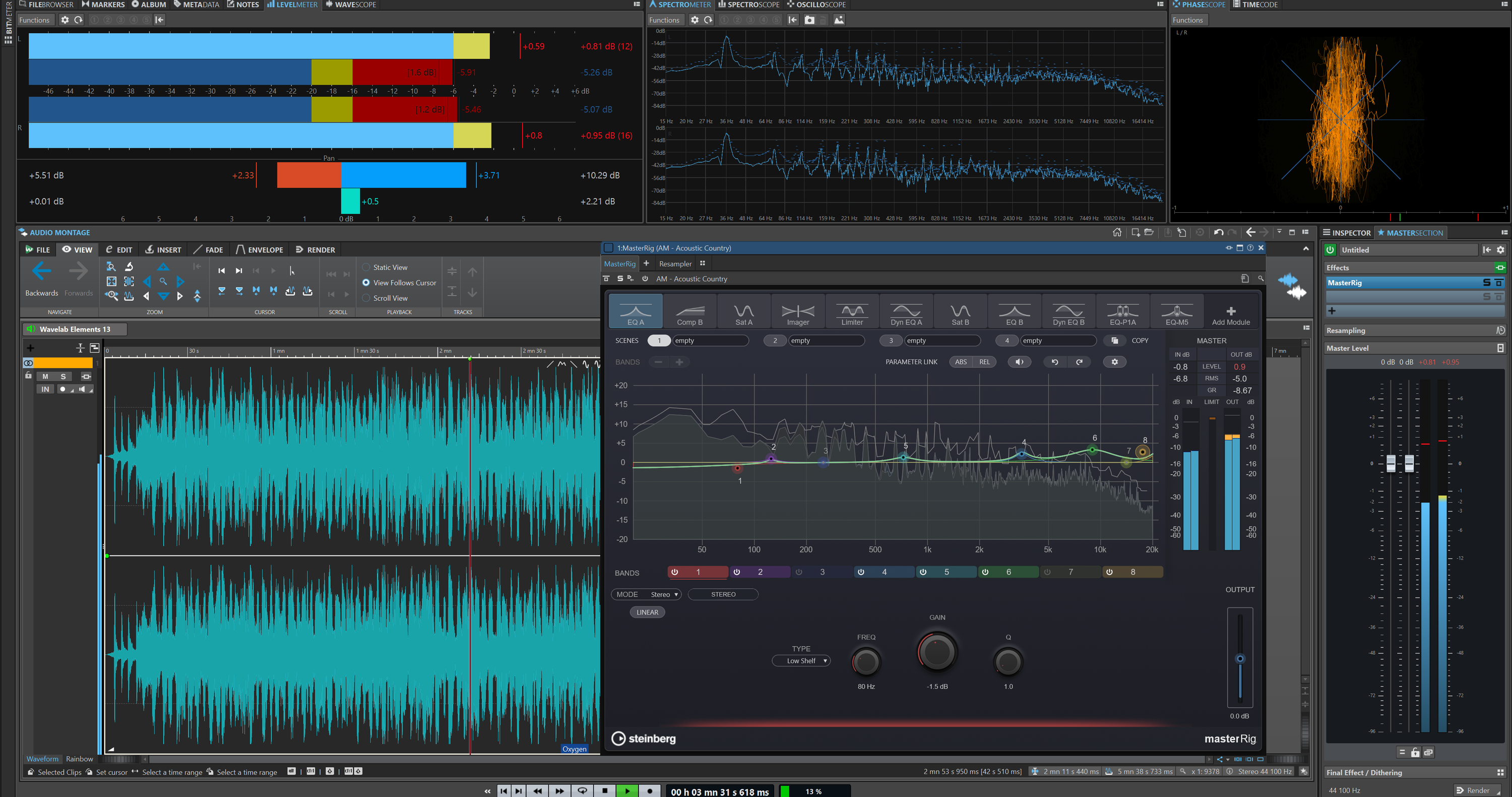1512x797 pixels.
Task: Click the speaker audition icon in MasterRig EQ
Action: click(1020, 361)
